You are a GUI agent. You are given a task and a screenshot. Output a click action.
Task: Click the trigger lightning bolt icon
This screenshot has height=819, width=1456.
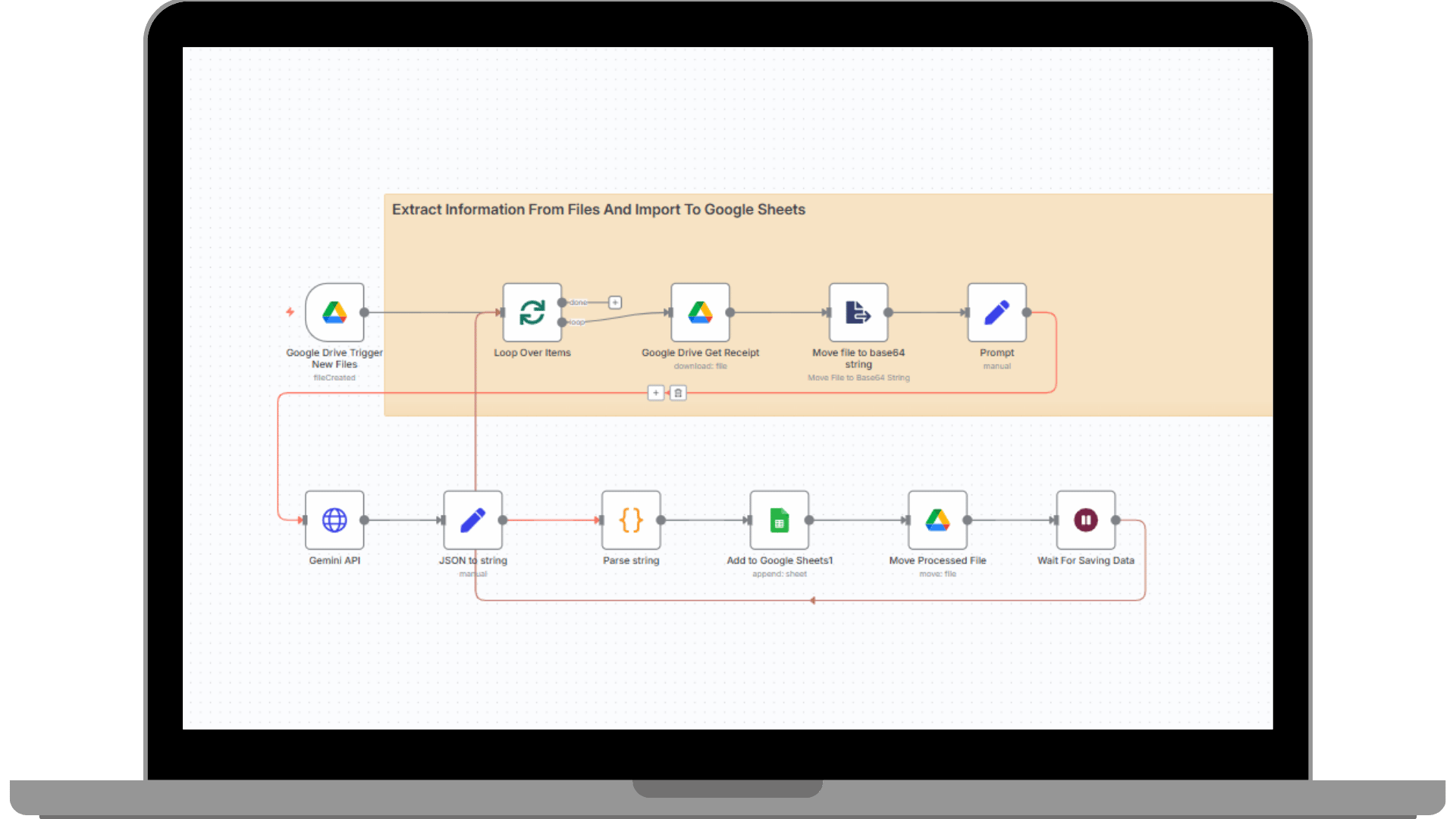click(290, 312)
